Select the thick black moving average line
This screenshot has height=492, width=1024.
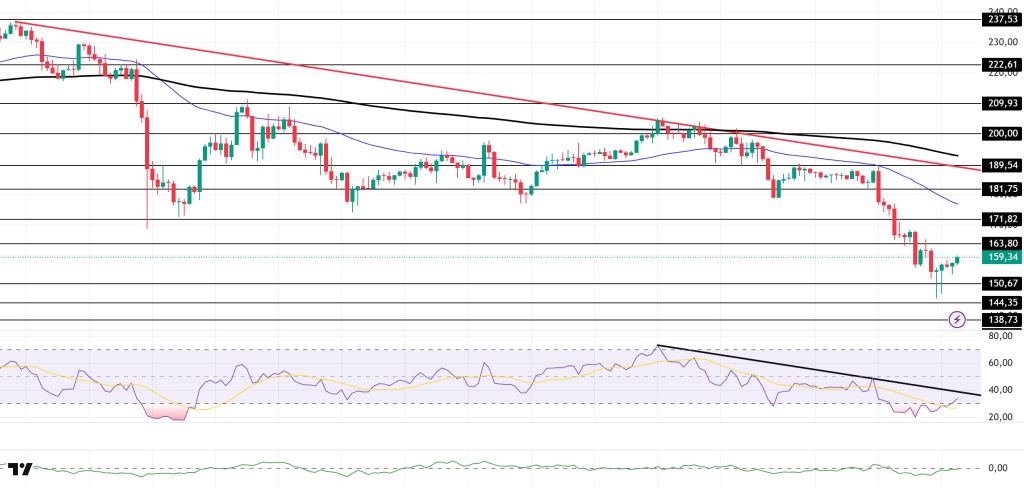(400, 108)
